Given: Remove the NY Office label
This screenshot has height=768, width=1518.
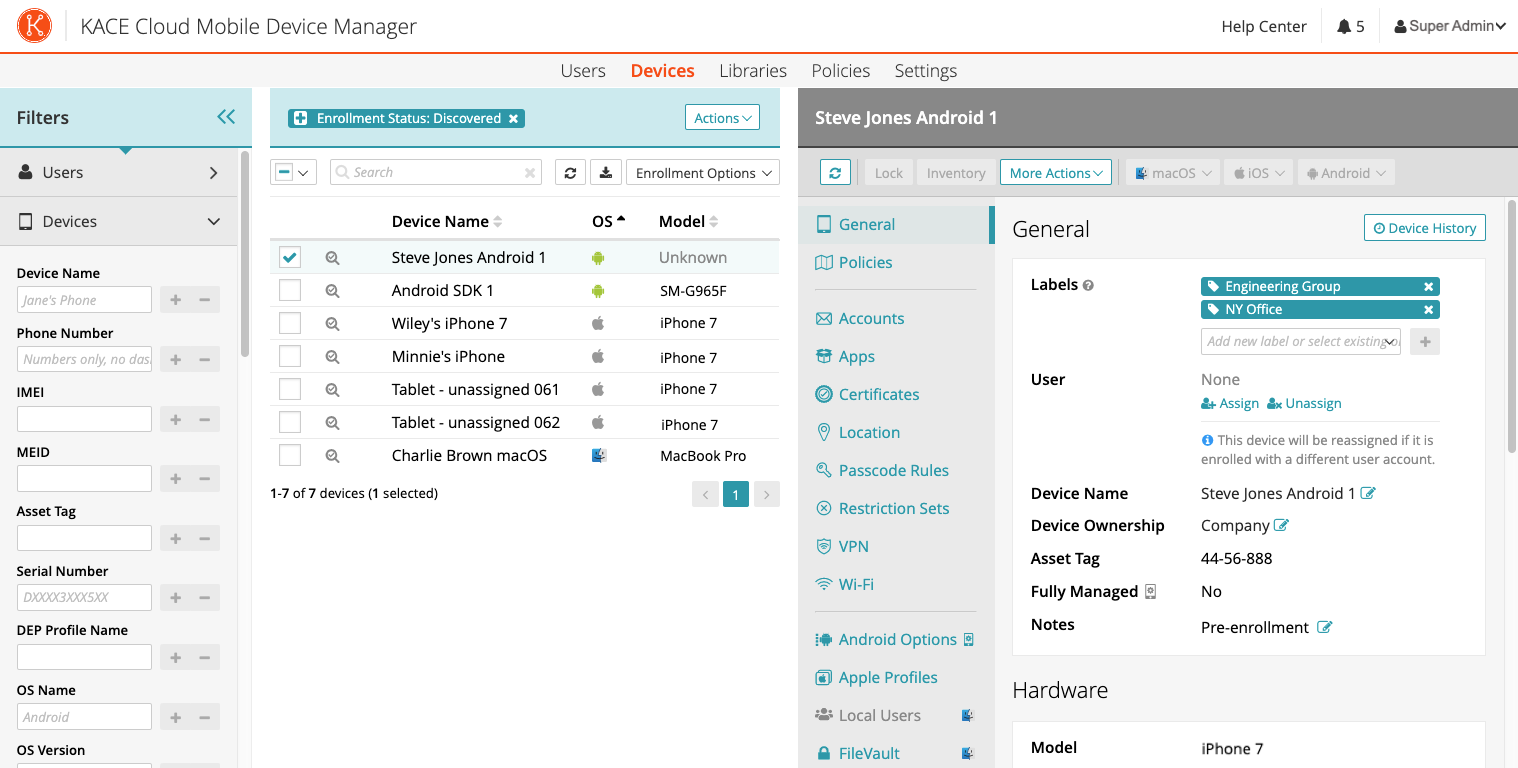Looking at the screenshot, I should [x=1429, y=310].
